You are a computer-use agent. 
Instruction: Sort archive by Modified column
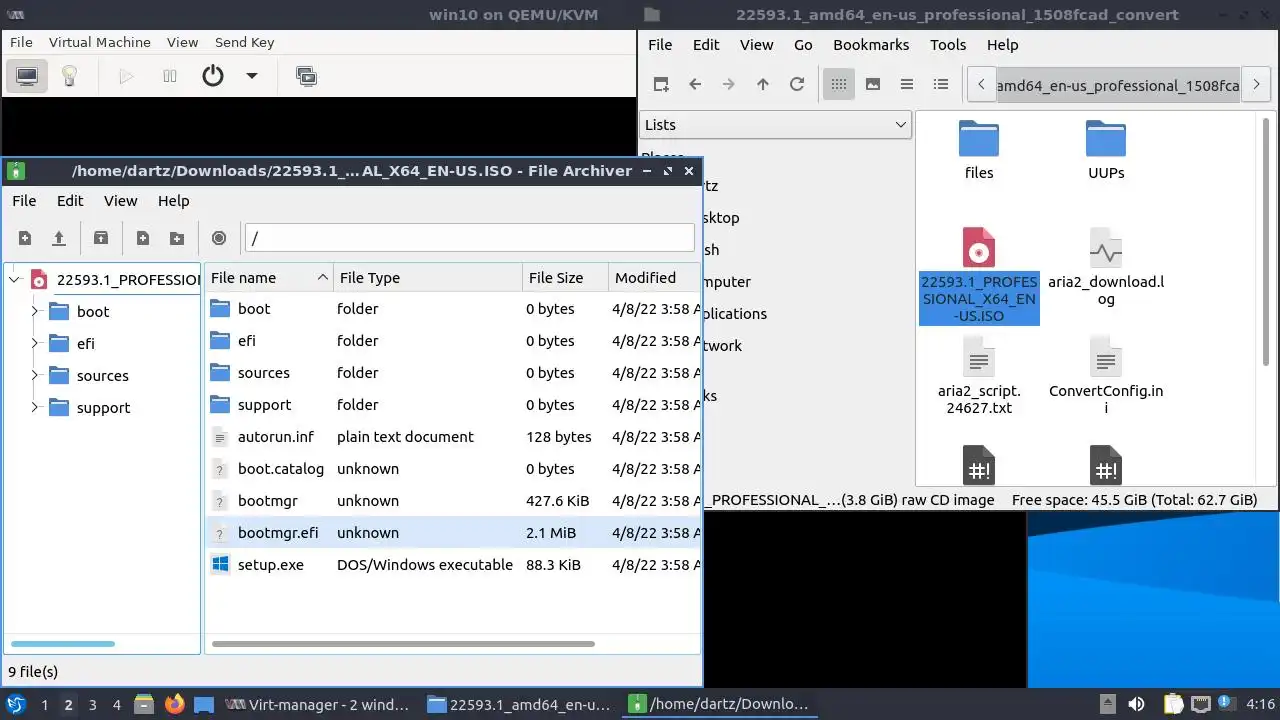[655, 278]
